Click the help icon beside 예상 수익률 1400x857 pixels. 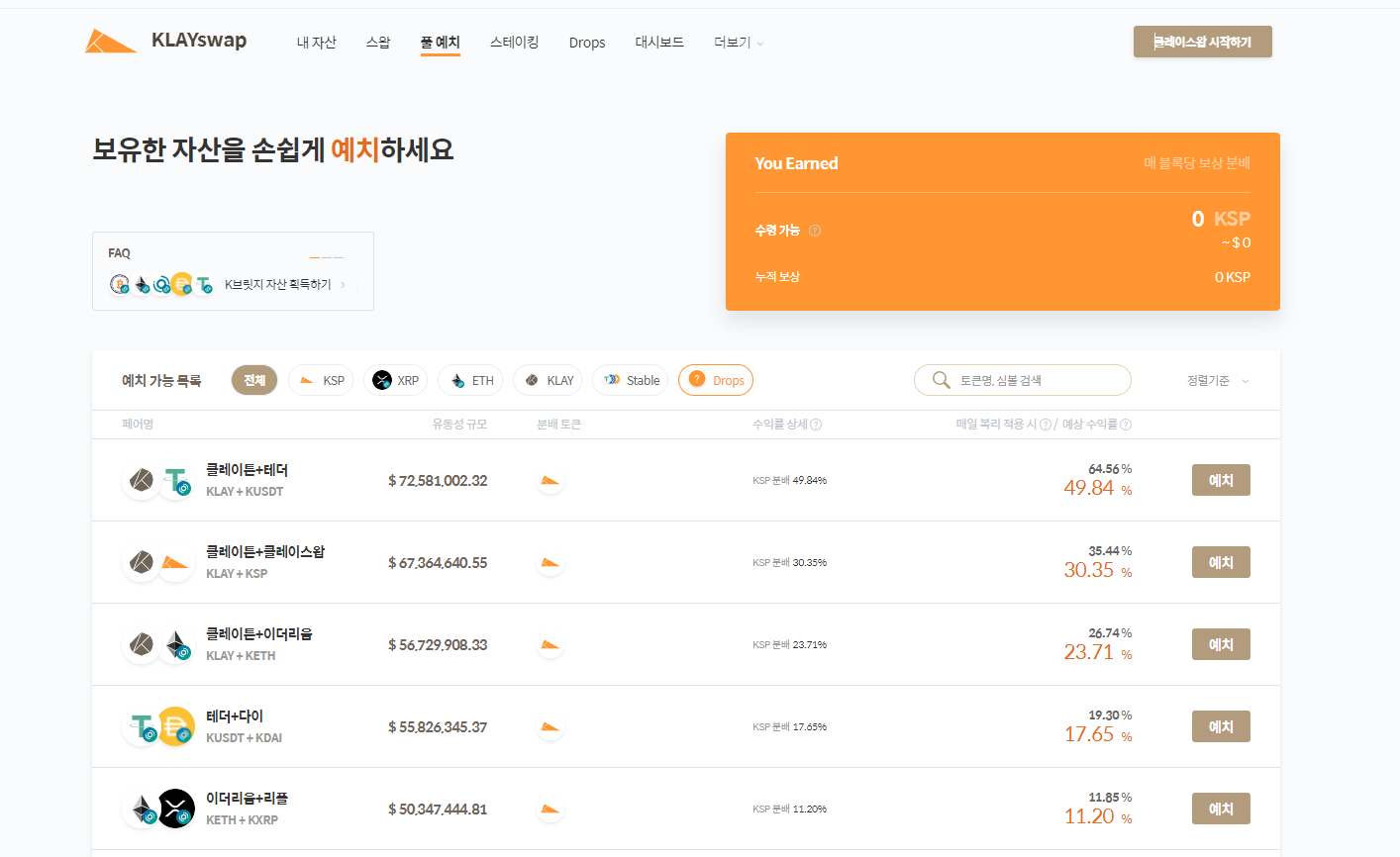coord(1126,425)
